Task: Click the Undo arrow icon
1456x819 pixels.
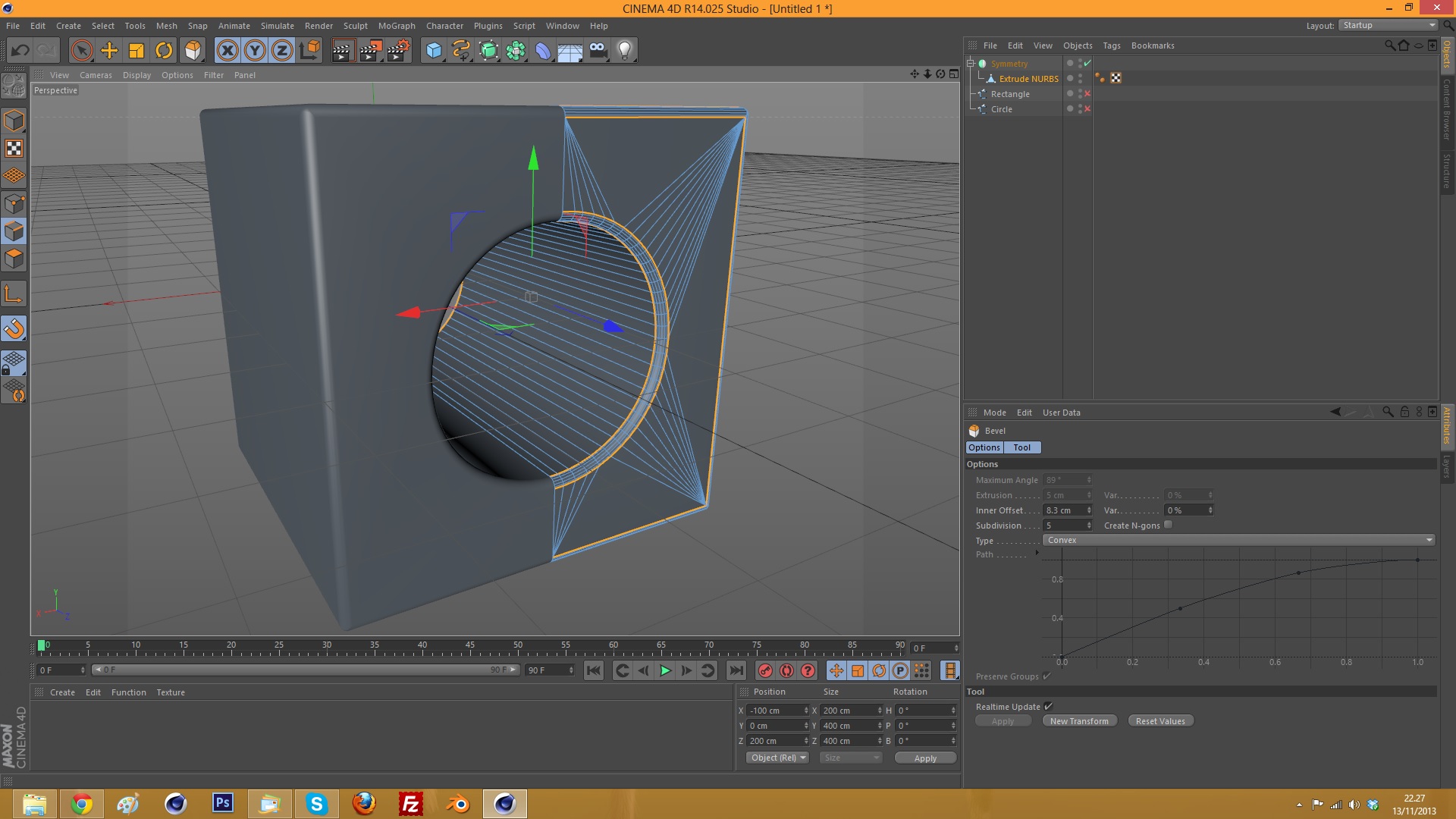Action: click(20, 51)
